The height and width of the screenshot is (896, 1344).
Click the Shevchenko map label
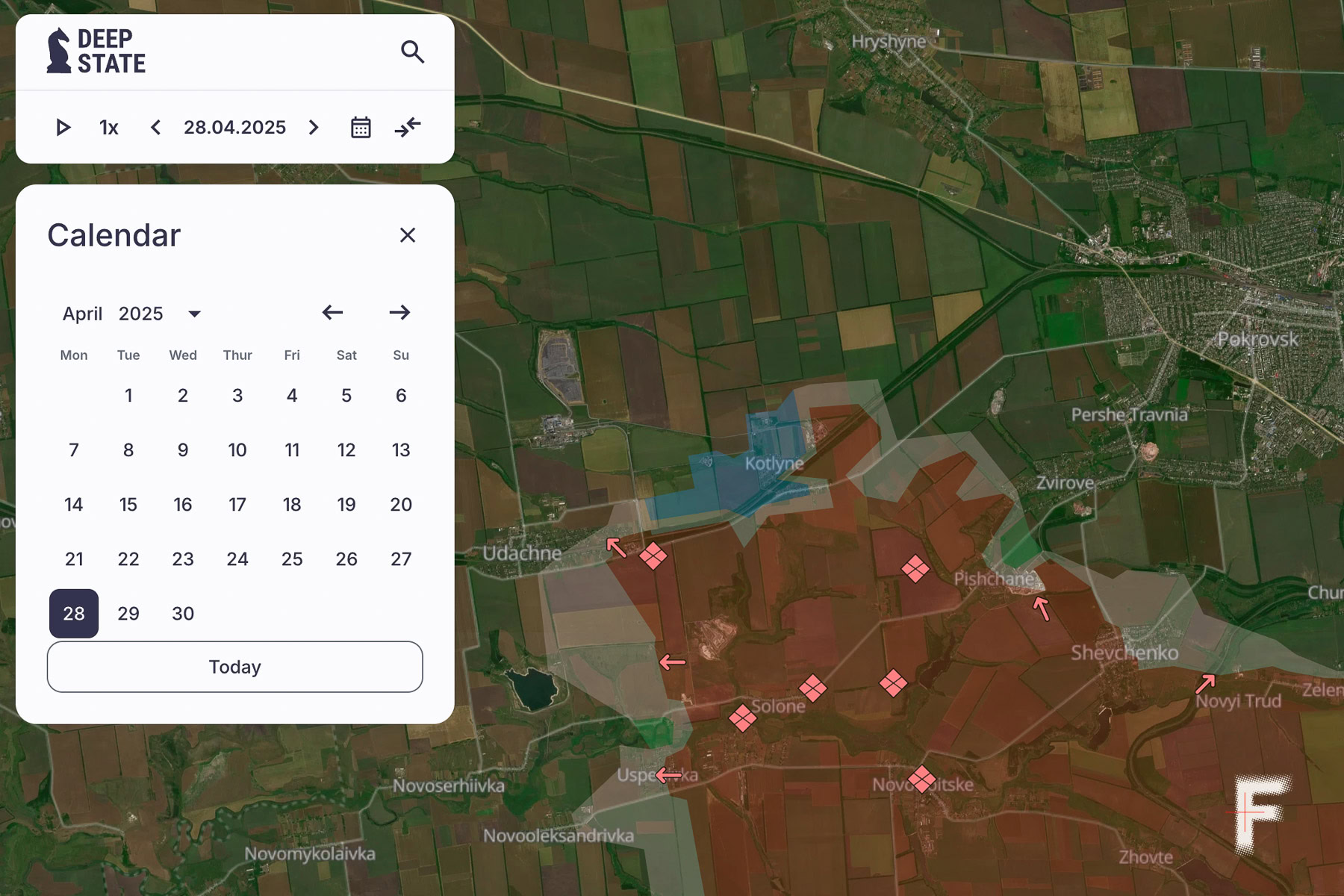[x=1124, y=653]
